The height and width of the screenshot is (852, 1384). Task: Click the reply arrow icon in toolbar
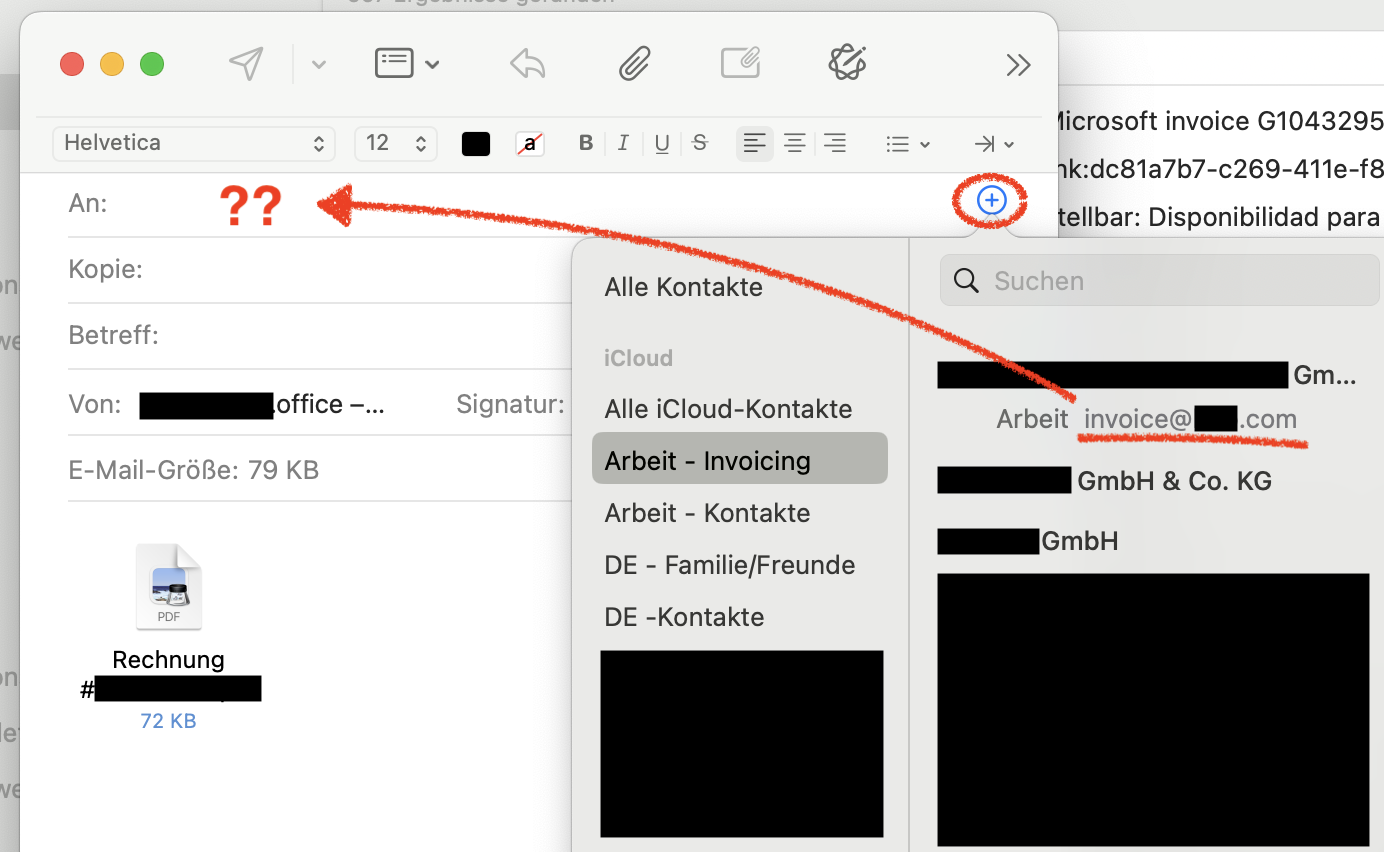click(x=528, y=64)
